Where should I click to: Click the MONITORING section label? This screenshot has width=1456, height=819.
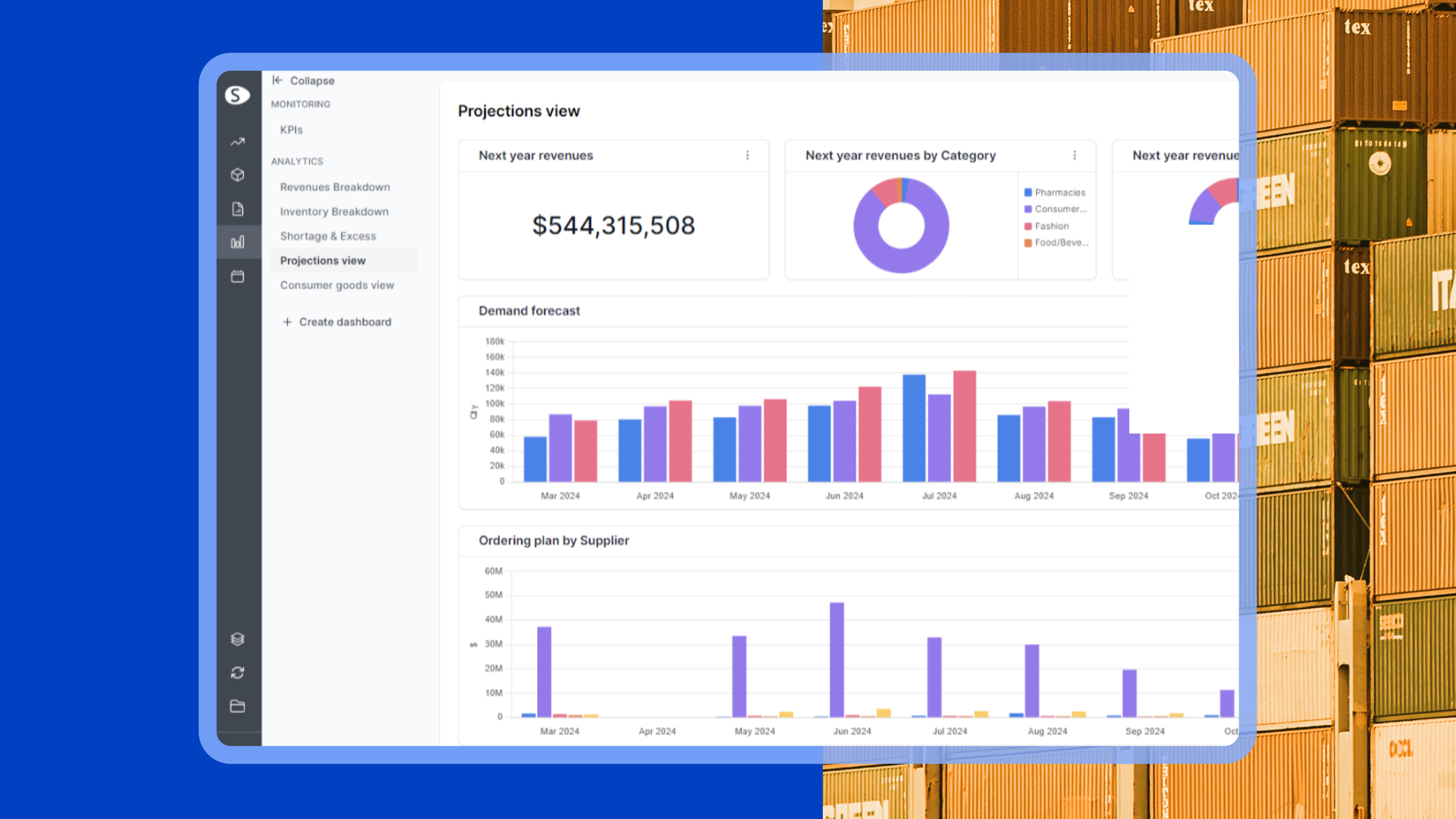(300, 104)
